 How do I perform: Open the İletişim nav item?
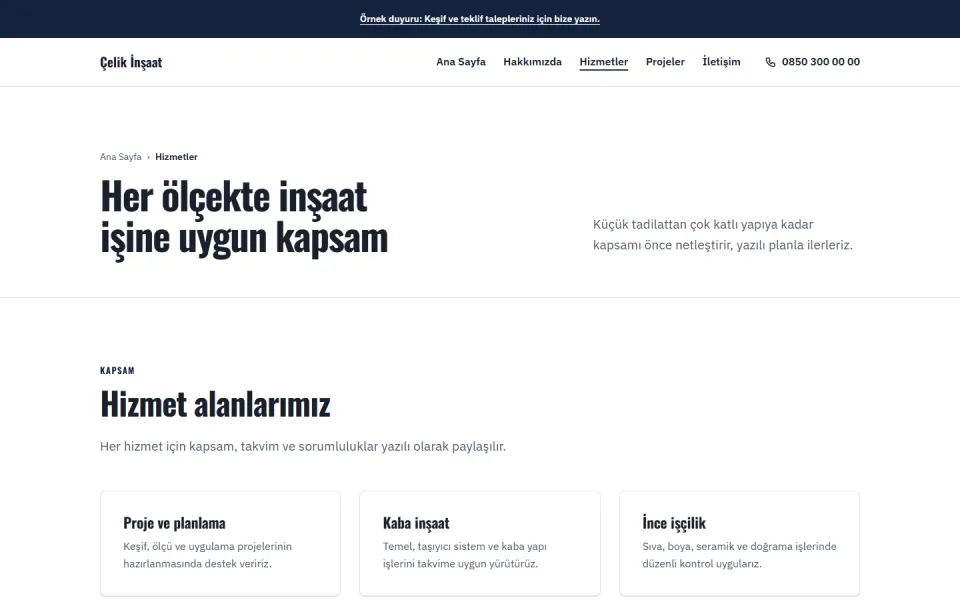pyautogui.click(x=721, y=62)
